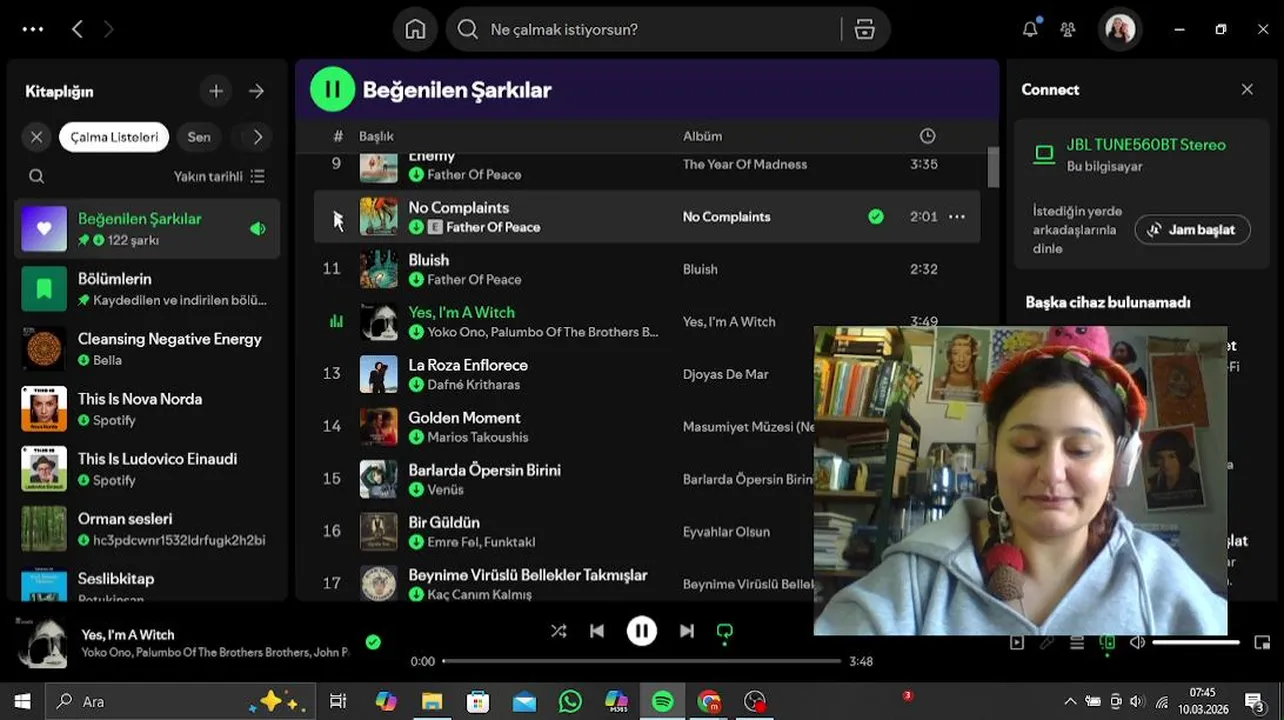Go back with the left arrow
The image size is (1284, 720).
point(77,29)
